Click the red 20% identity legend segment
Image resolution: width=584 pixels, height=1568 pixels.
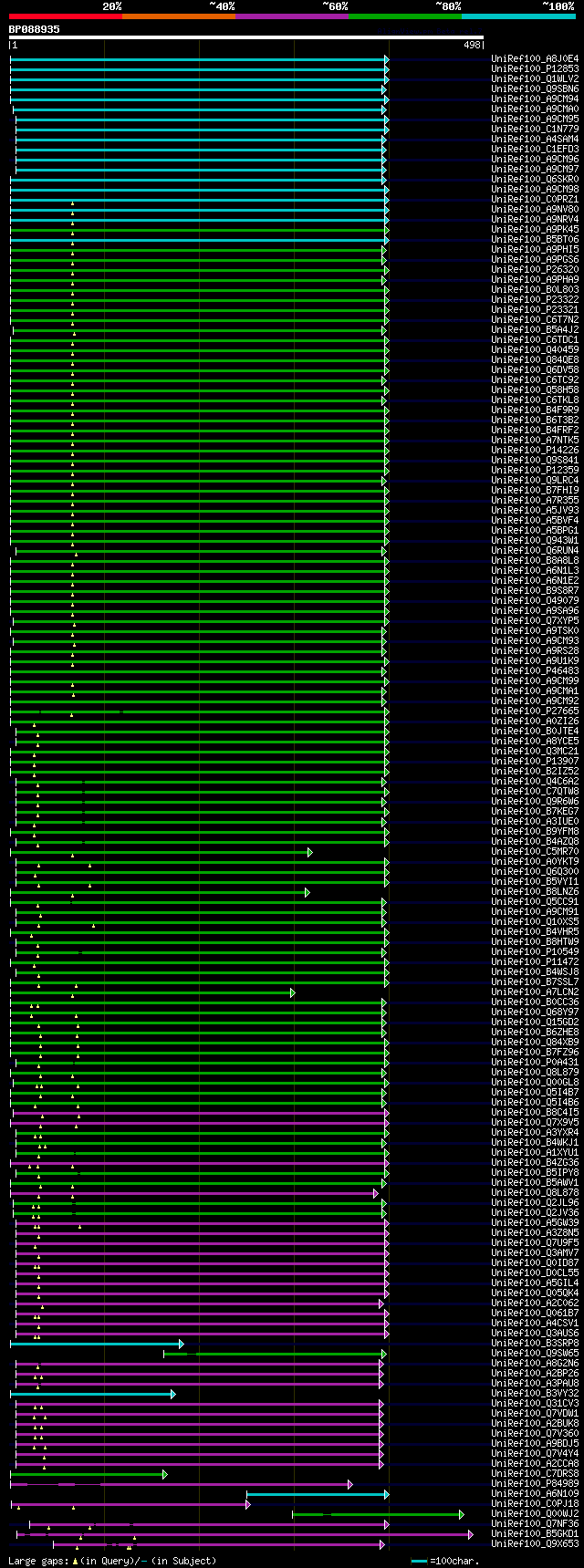pos(66,16)
